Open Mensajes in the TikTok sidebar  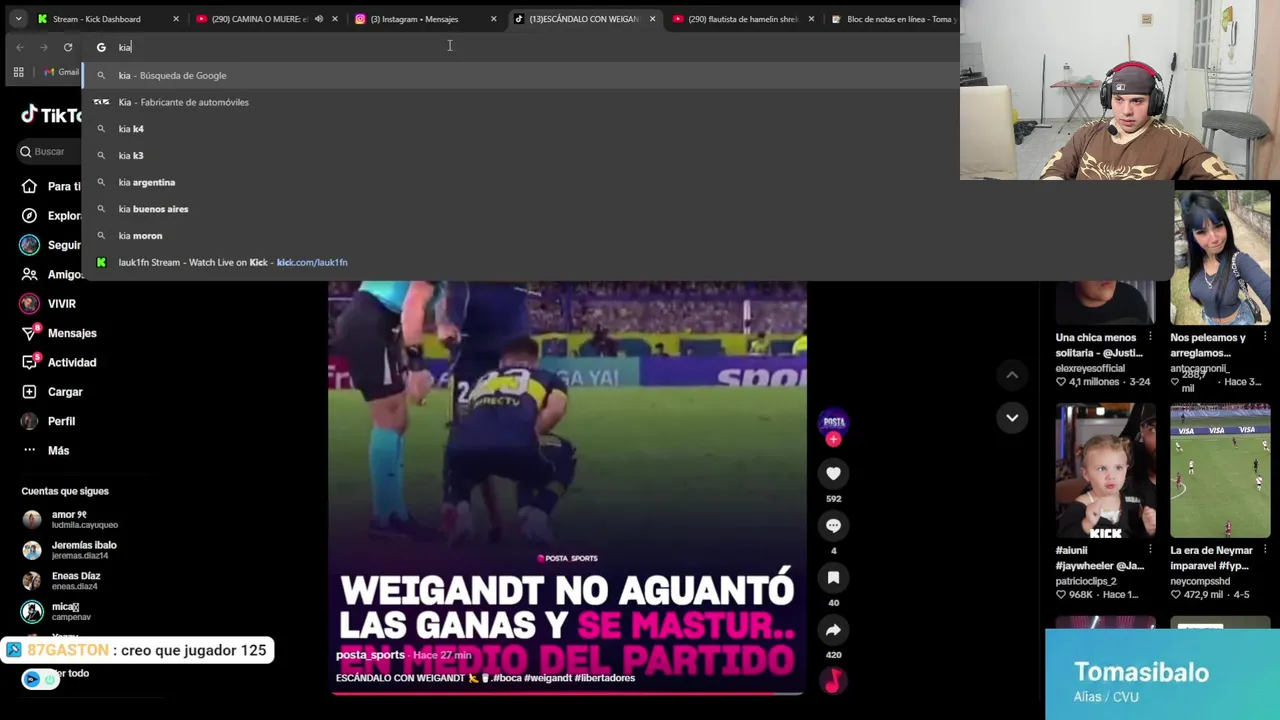point(60,333)
